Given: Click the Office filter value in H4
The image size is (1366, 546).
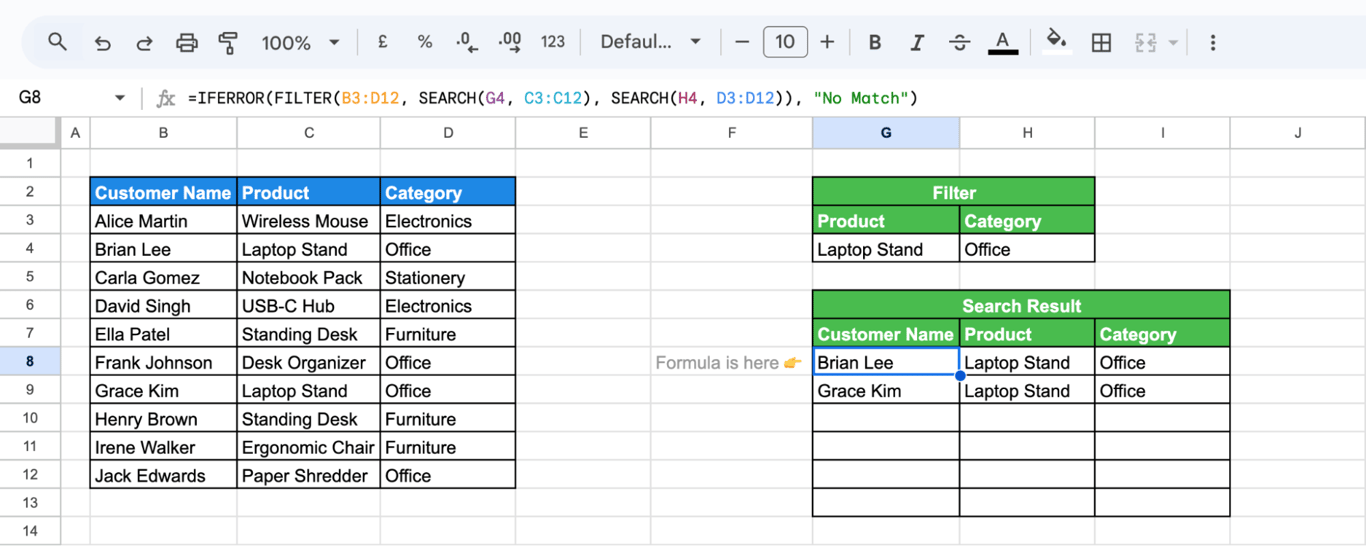Looking at the screenshot, I should (1027, 249).
